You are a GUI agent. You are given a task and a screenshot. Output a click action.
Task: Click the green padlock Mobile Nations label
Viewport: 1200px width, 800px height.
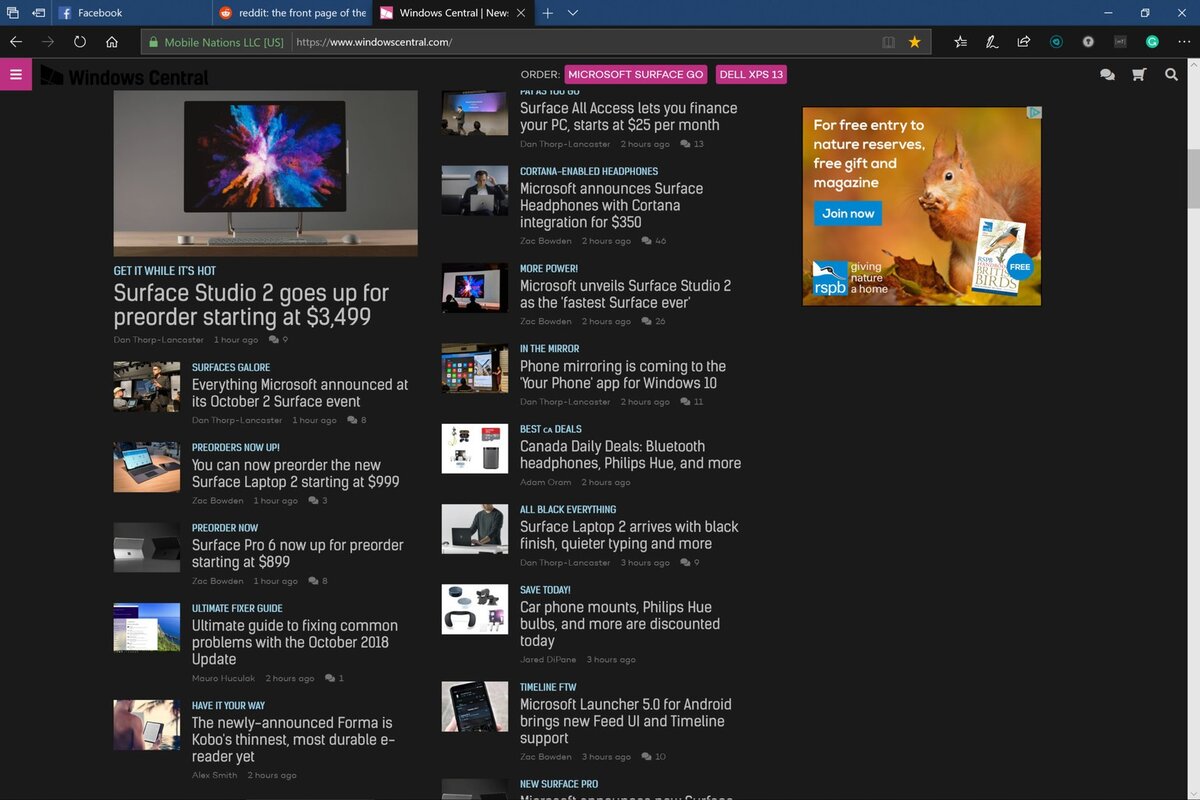point(216,42)
